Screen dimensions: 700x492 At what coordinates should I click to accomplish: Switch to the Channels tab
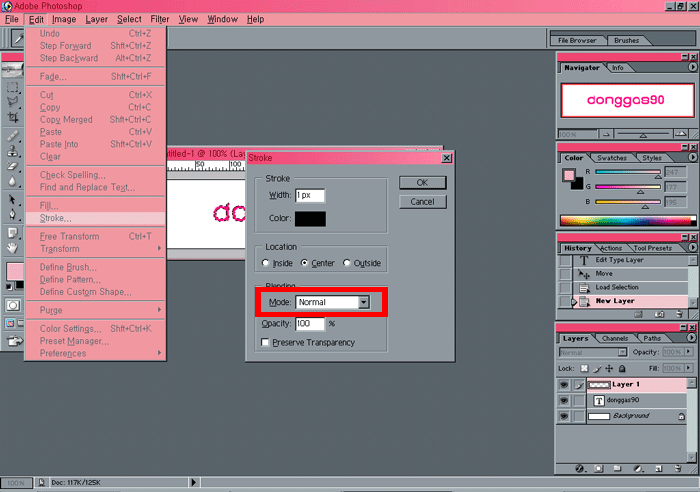point(614,338)
